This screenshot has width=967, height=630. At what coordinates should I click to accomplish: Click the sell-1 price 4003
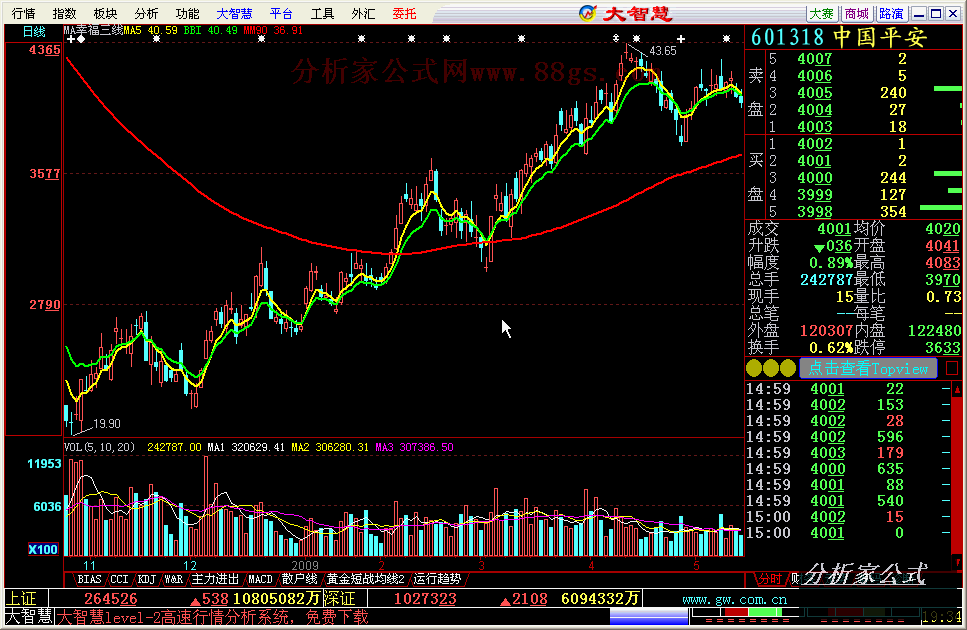click(x=815, y=127)
